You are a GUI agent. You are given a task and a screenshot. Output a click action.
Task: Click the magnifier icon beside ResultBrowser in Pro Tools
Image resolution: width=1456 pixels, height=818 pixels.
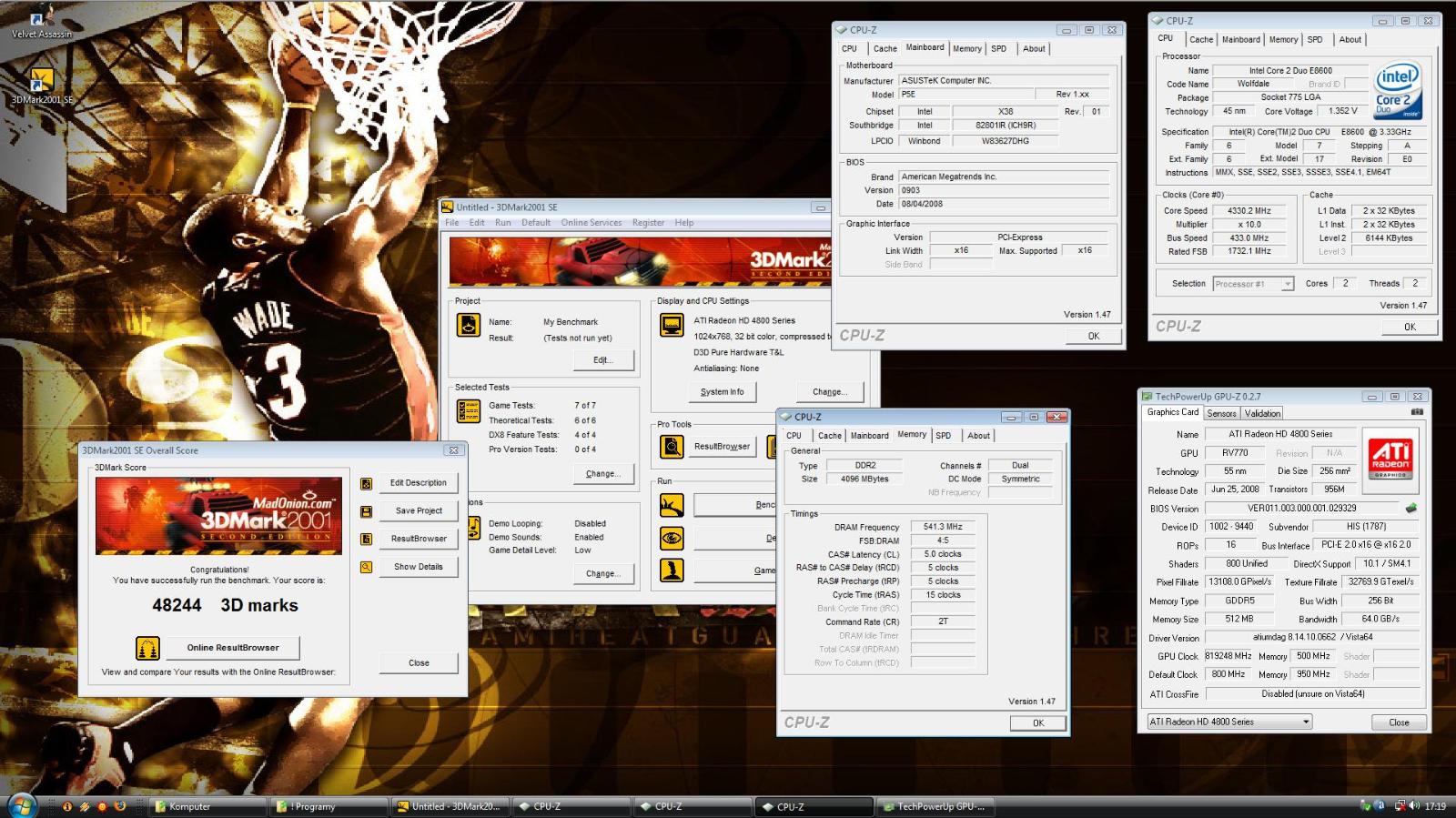pos(672,447)
